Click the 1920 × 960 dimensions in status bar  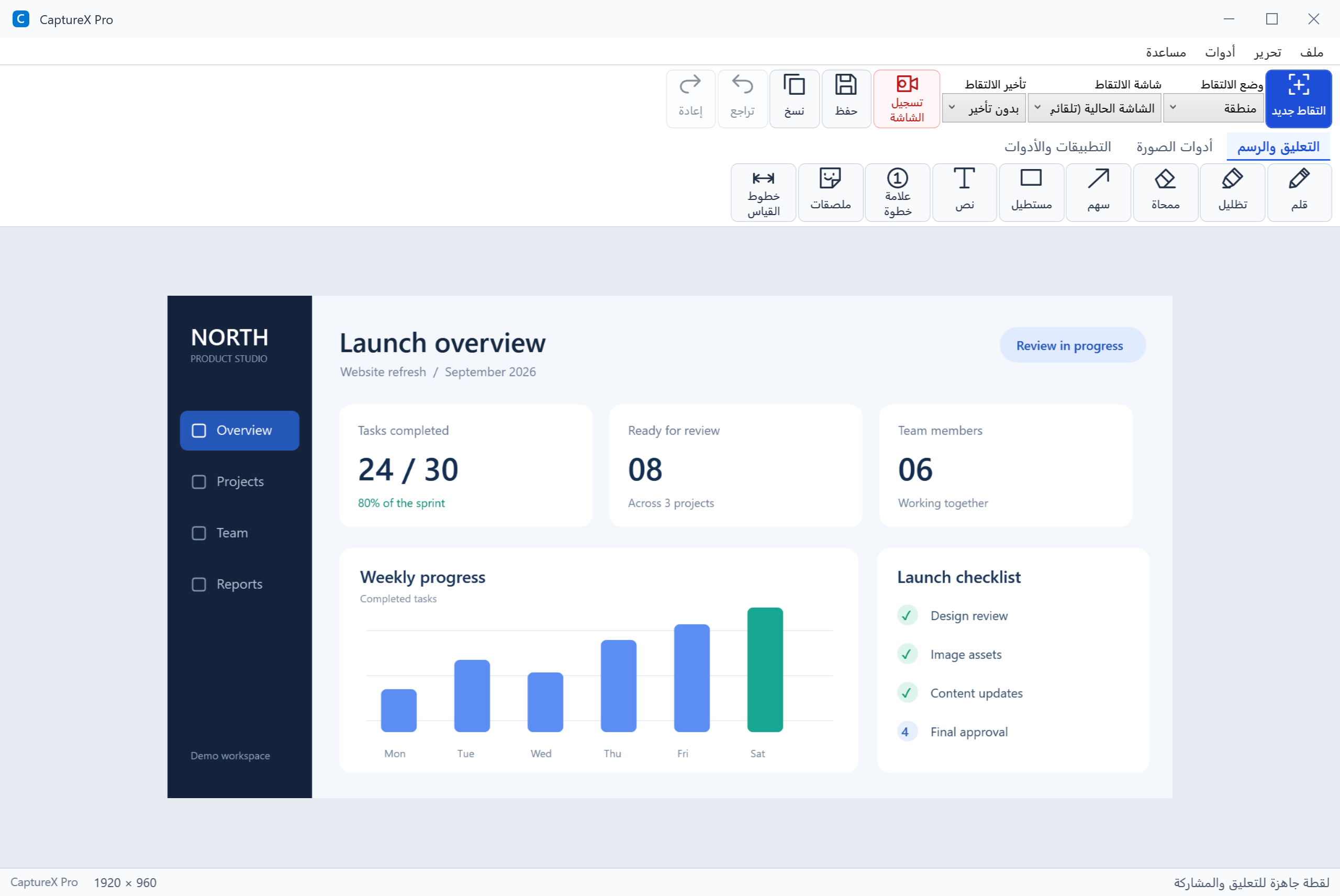click(125, 882)
